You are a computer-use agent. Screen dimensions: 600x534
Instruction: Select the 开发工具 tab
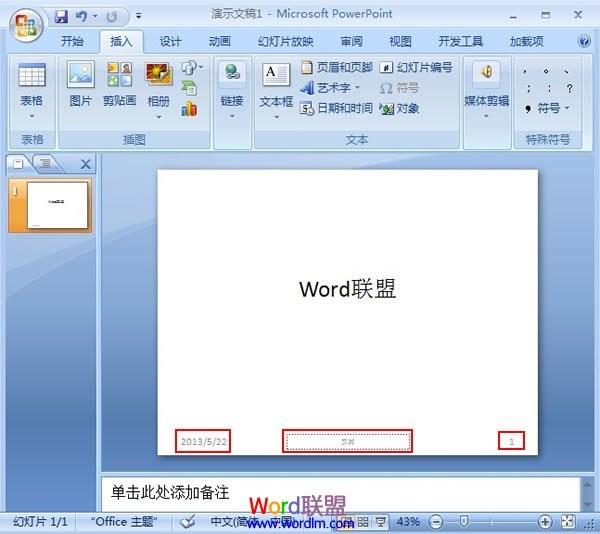(460, 41)
